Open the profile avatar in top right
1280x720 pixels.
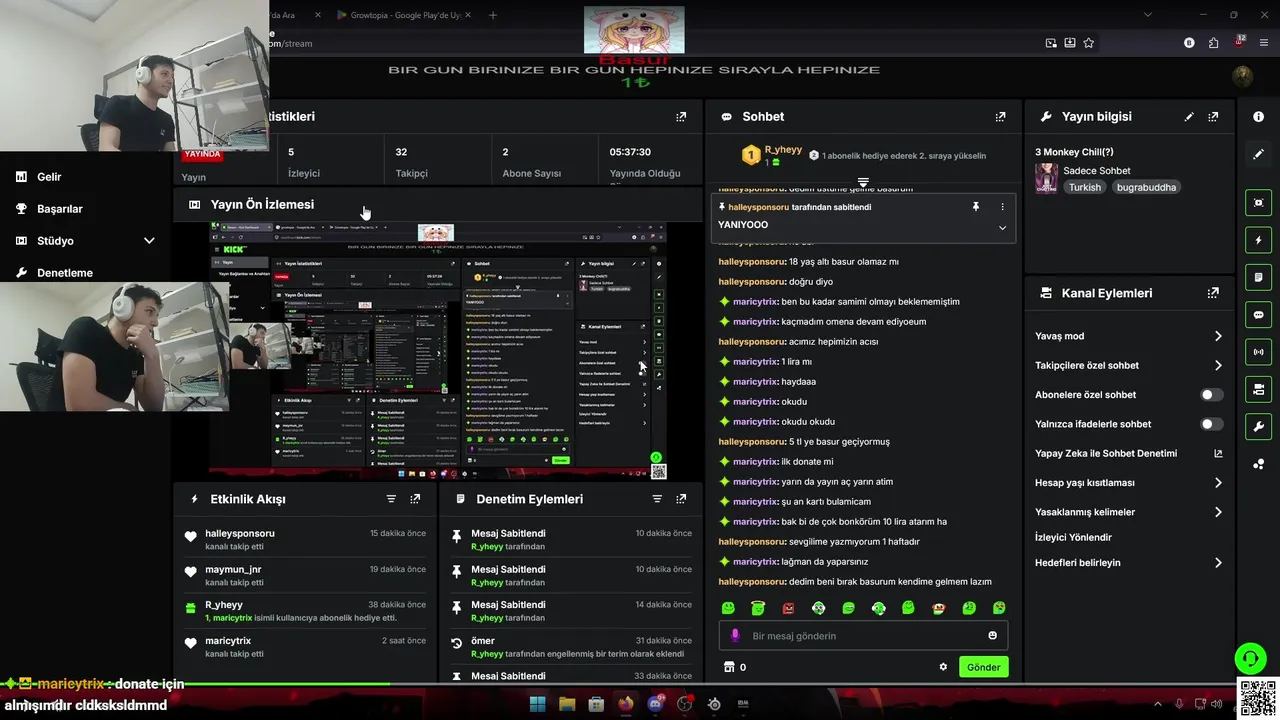[1243, 76]
